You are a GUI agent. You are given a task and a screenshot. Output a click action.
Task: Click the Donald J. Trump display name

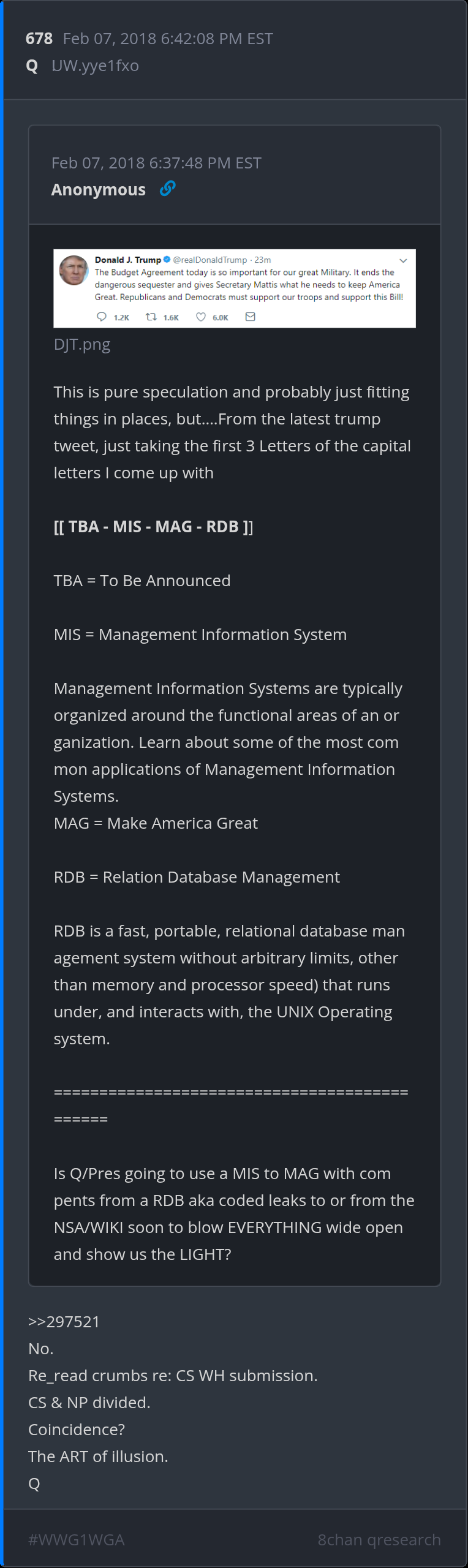point(127,260)
